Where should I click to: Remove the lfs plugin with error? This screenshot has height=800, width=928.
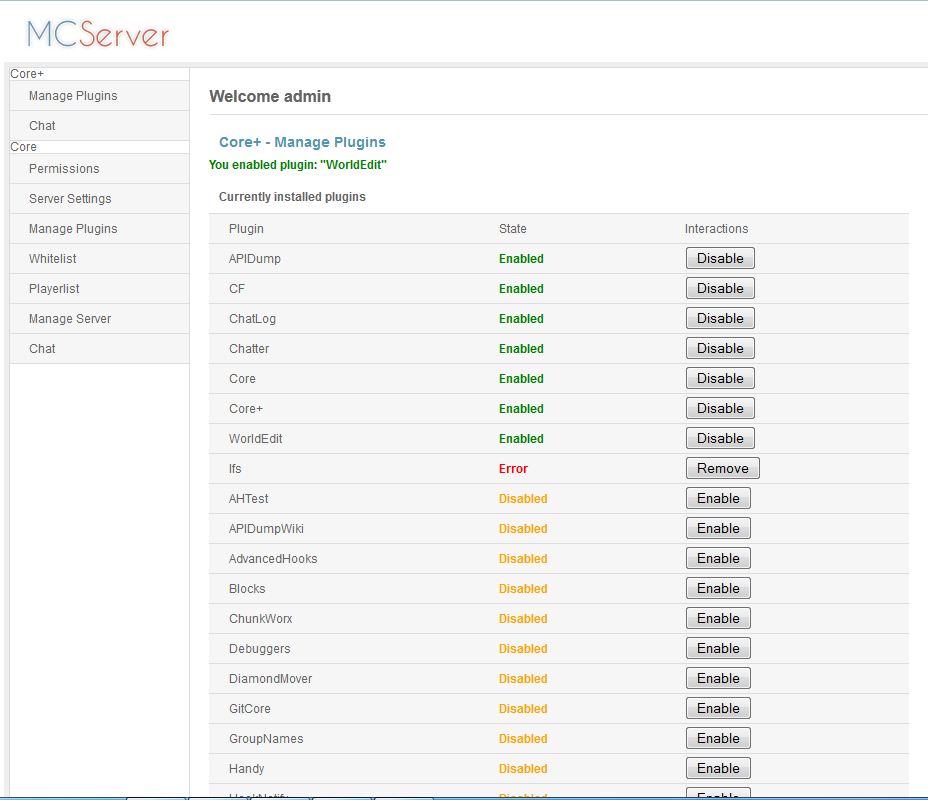click(x=722, y=469)
